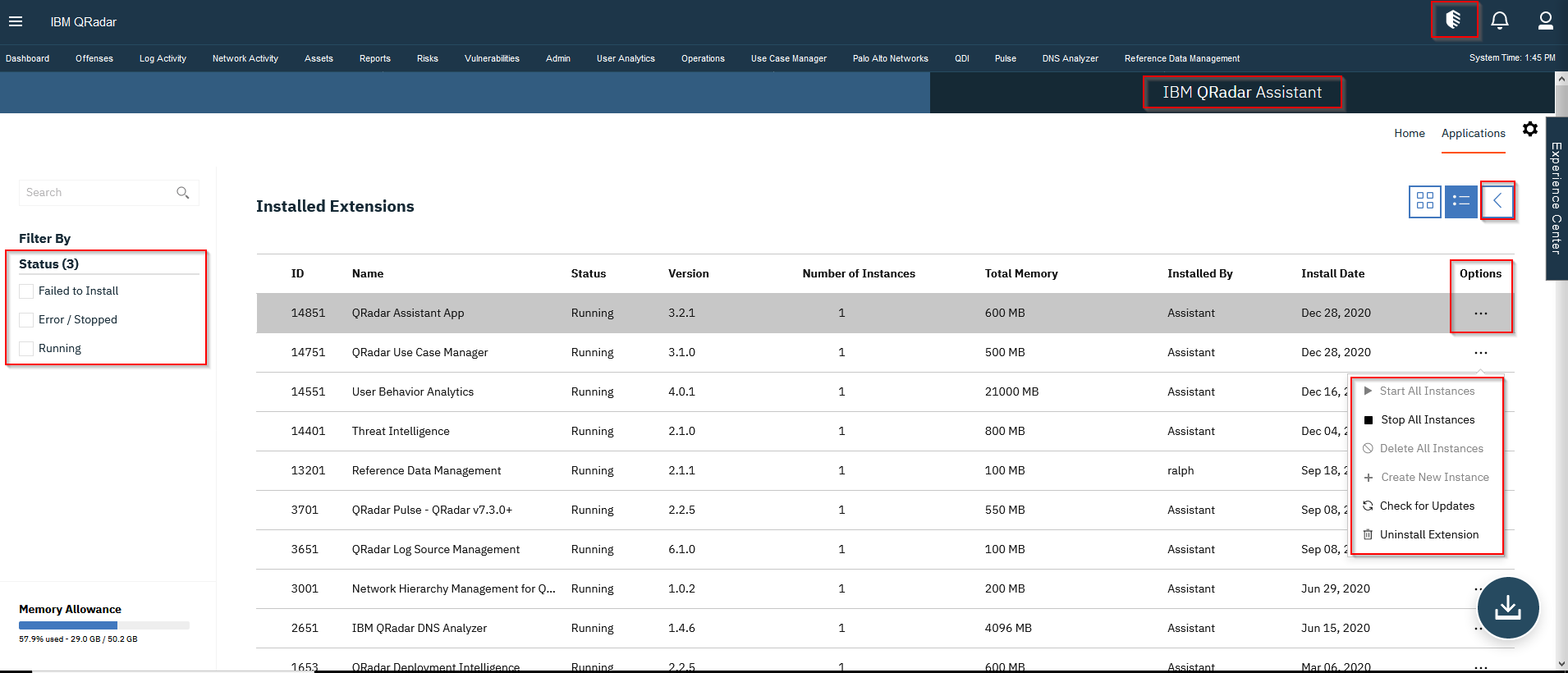Sort by Total Memory column header
The image size is (1568, 673).
click(1021, 273)
